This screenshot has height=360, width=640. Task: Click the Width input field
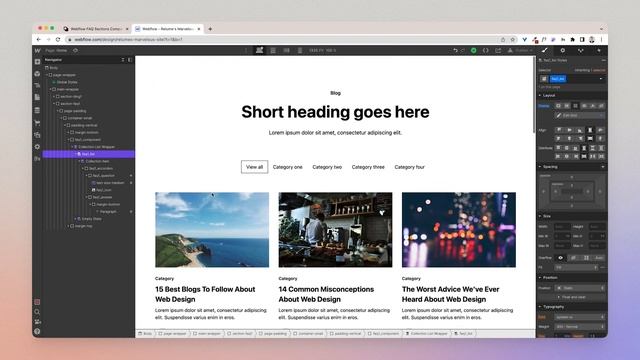[562, 227]
